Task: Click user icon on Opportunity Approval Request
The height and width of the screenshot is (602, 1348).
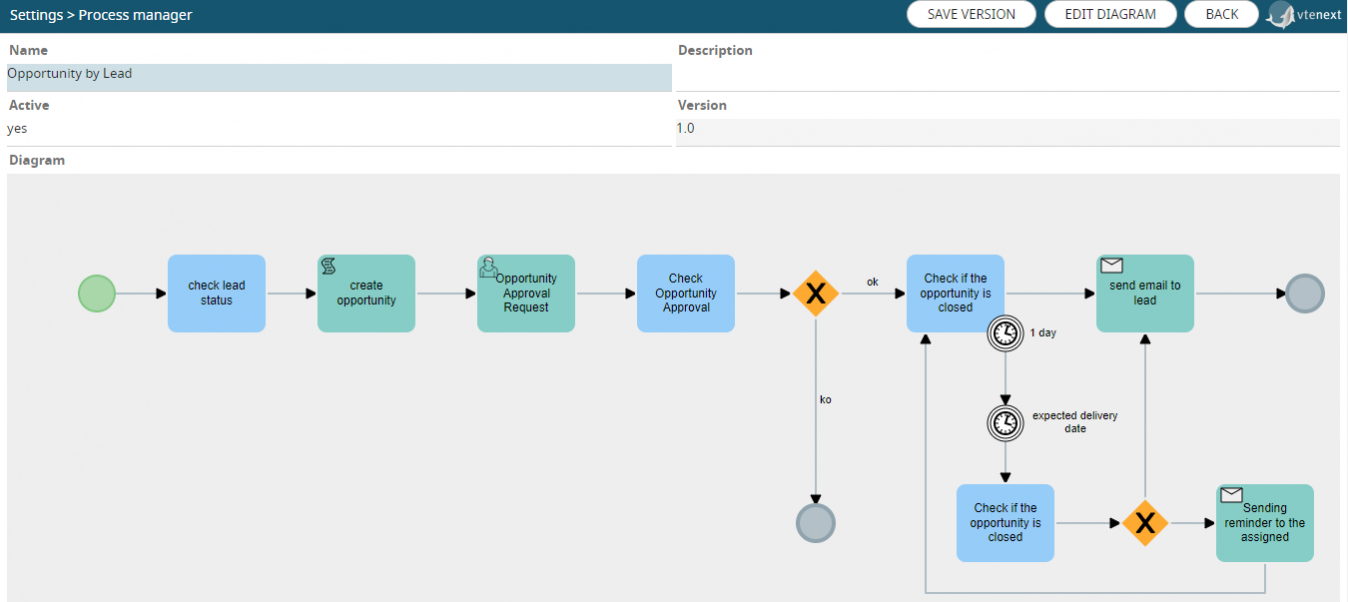Action: click(489, 266)
